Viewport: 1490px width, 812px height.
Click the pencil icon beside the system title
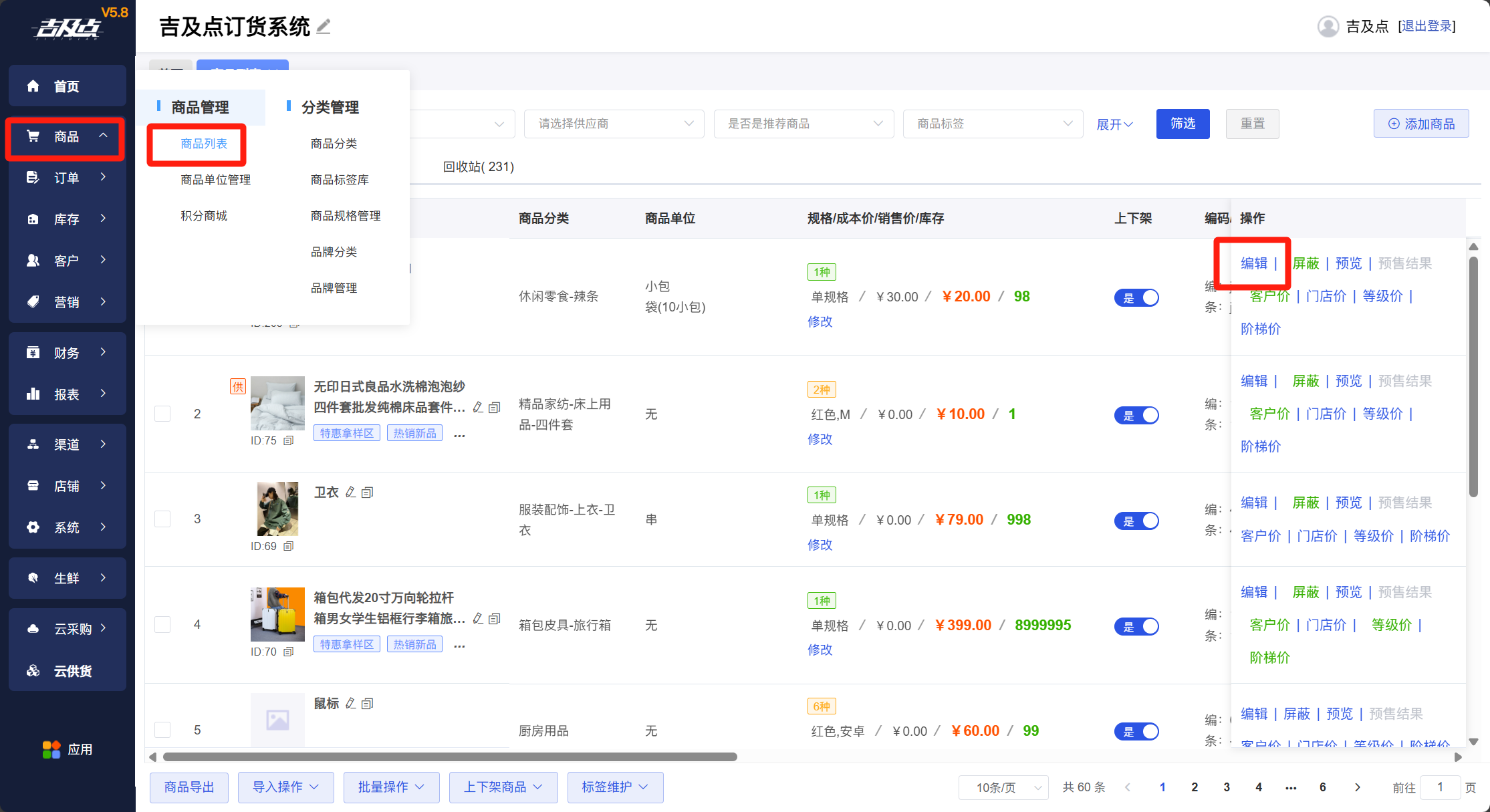324,27
